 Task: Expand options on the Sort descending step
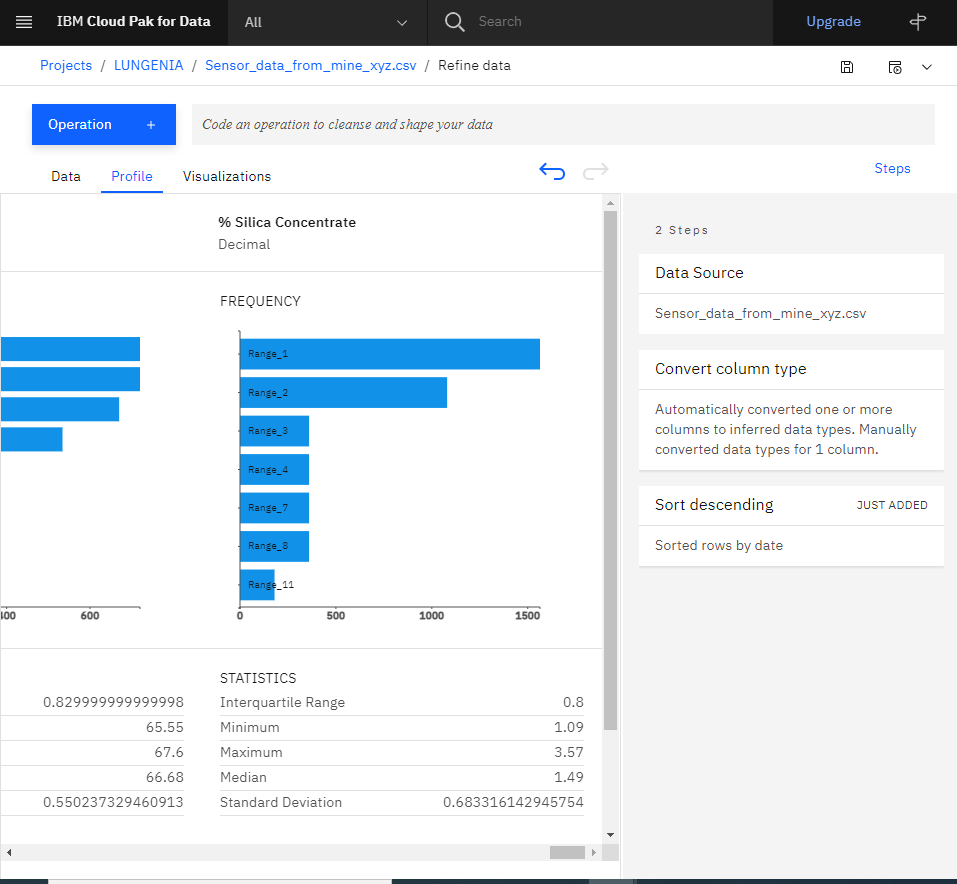[919, 505]
